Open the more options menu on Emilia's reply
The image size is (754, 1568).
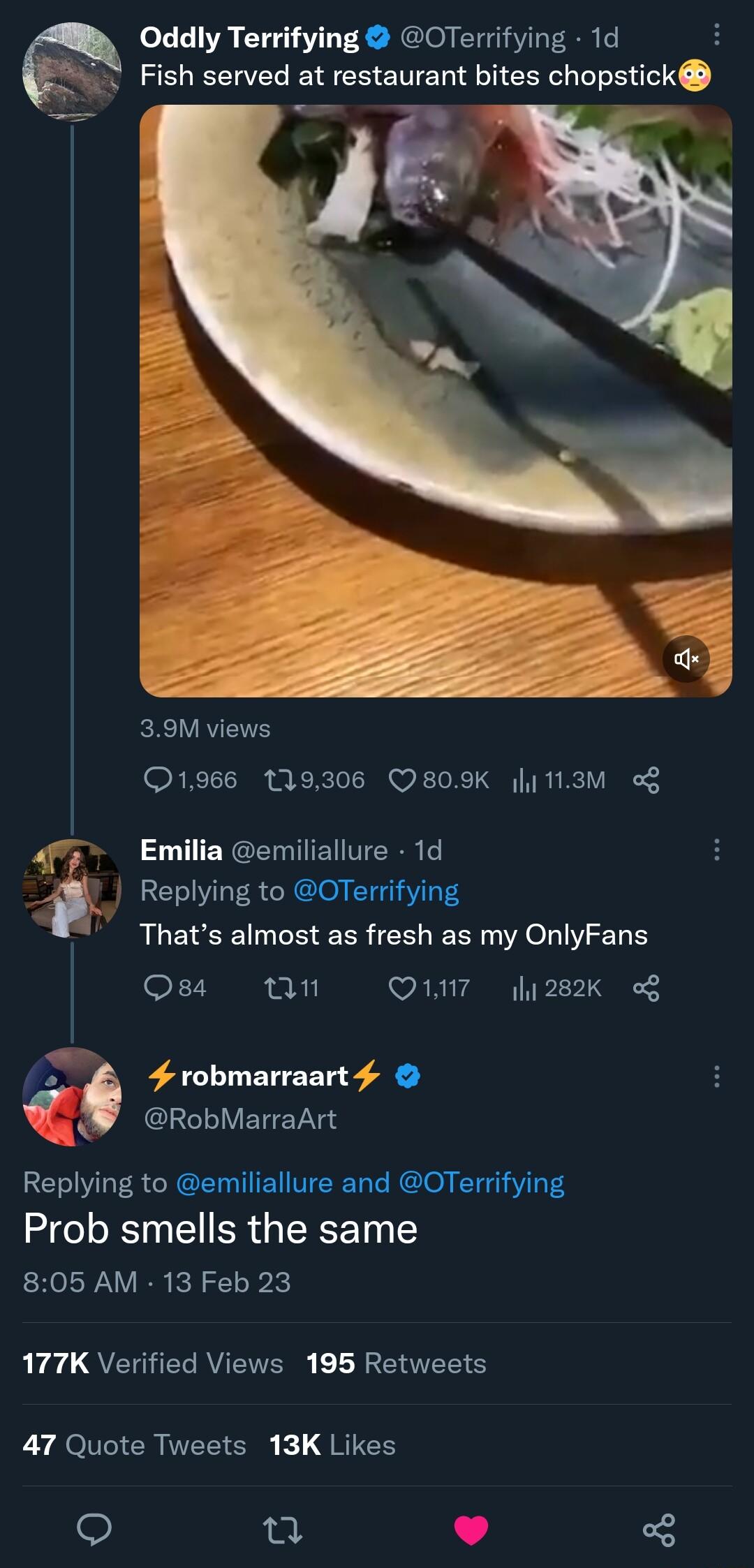tap(716, 848)
